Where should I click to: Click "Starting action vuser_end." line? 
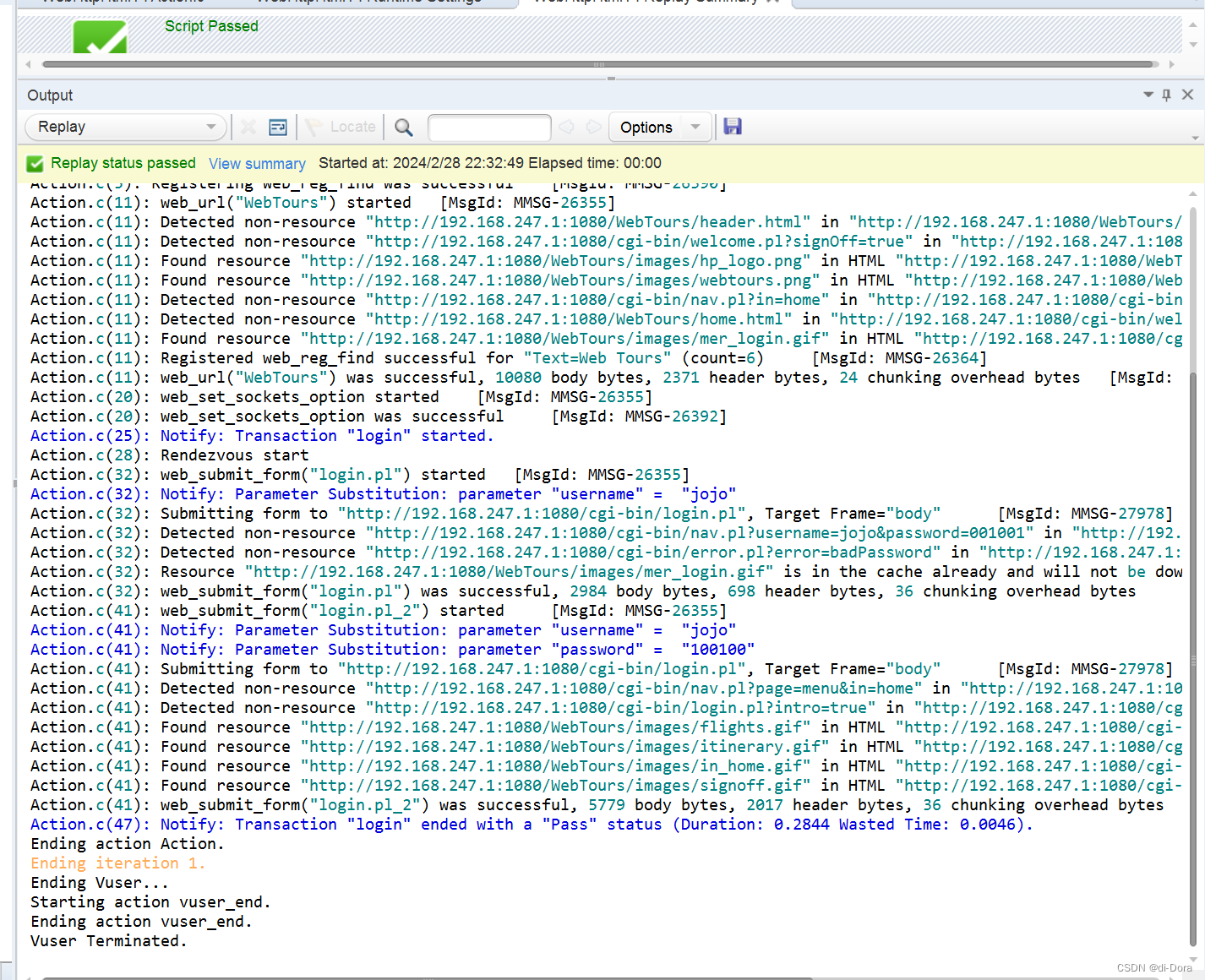(x=150, y=902)
